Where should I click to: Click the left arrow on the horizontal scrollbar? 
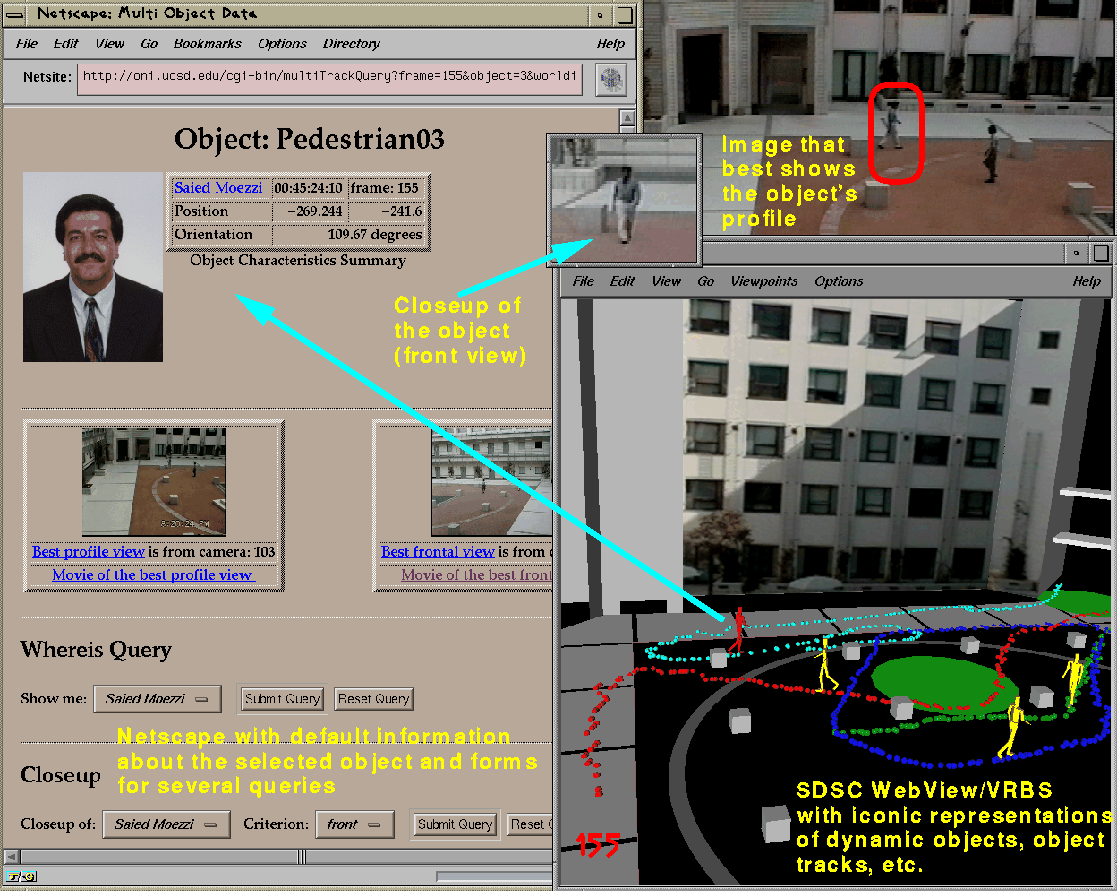point(11,857)
